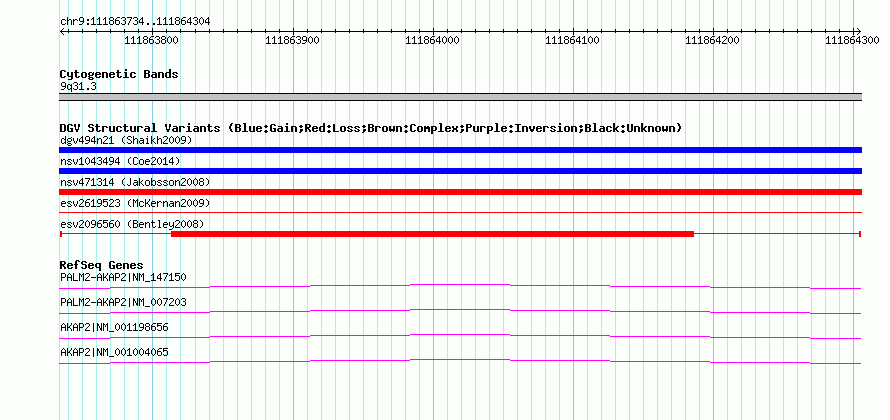Click the dgv494n21 (Shaikh2009) label

pyautogui.click(x=126, y=140)
